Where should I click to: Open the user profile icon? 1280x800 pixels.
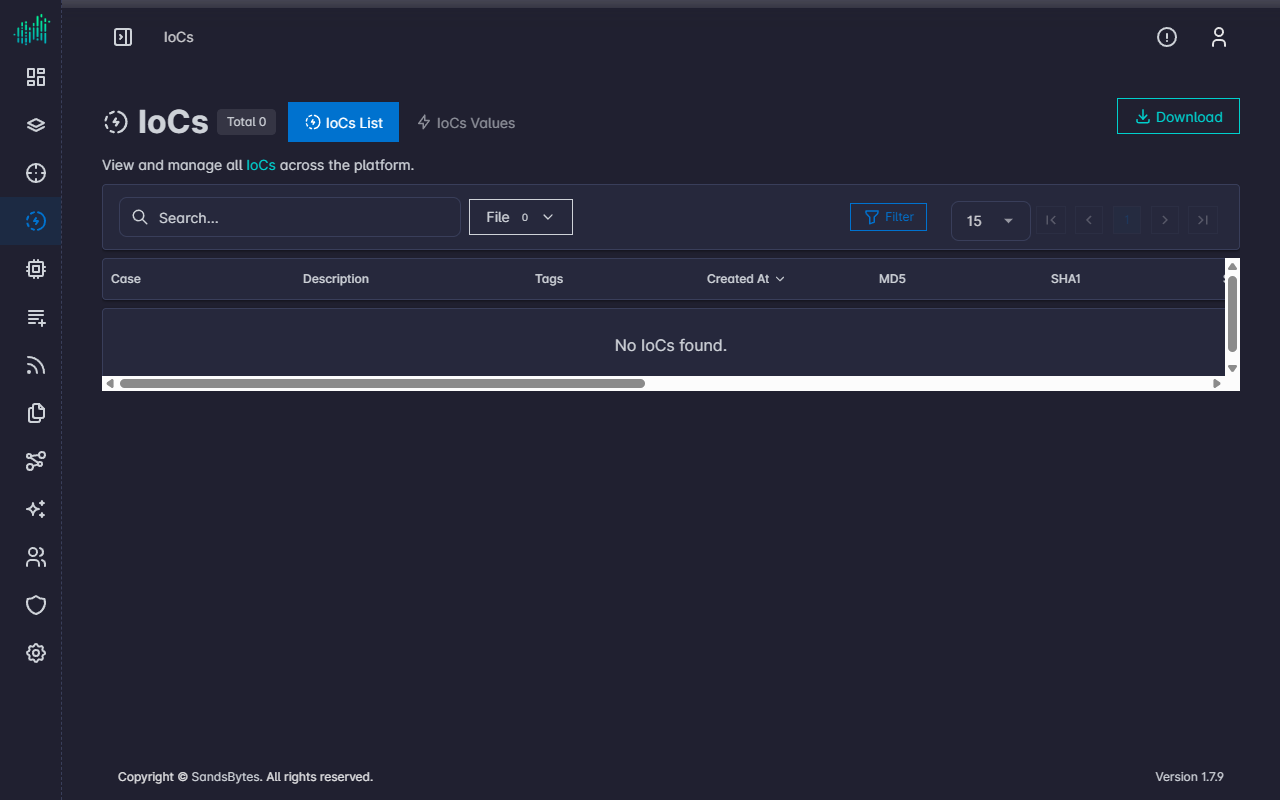(1218, 37)
